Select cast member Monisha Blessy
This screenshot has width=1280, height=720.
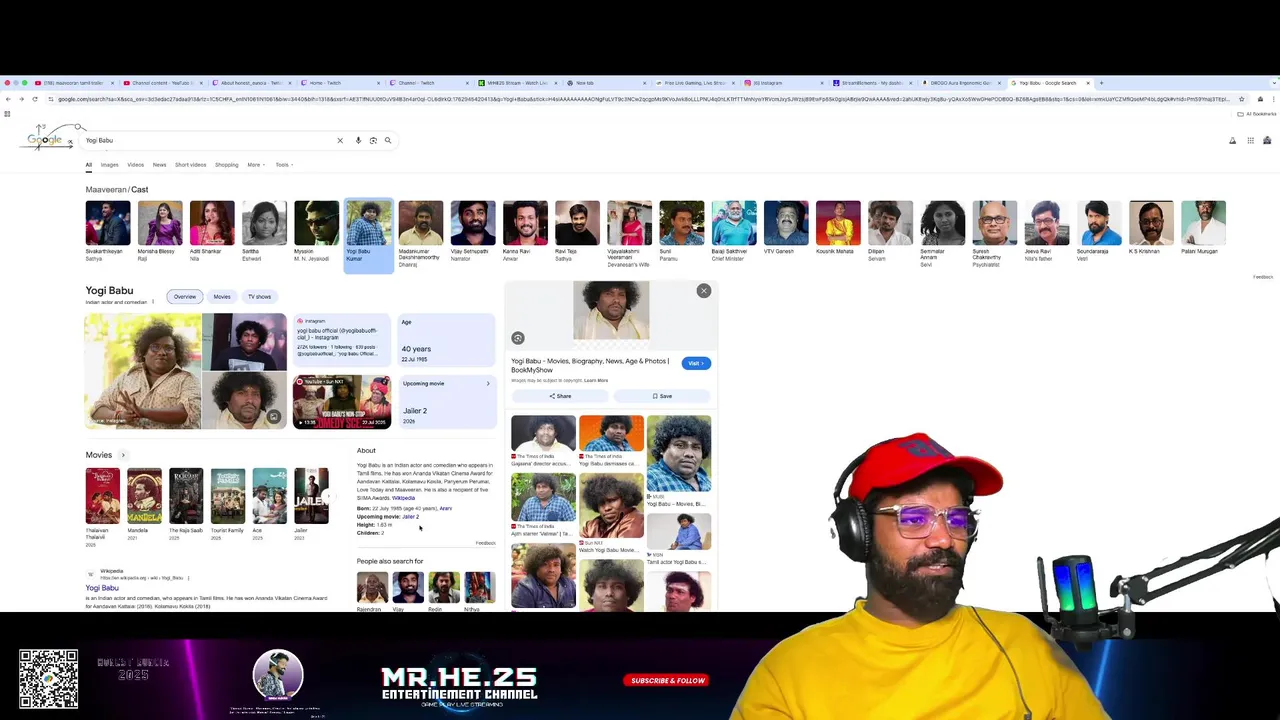(160, 231)
